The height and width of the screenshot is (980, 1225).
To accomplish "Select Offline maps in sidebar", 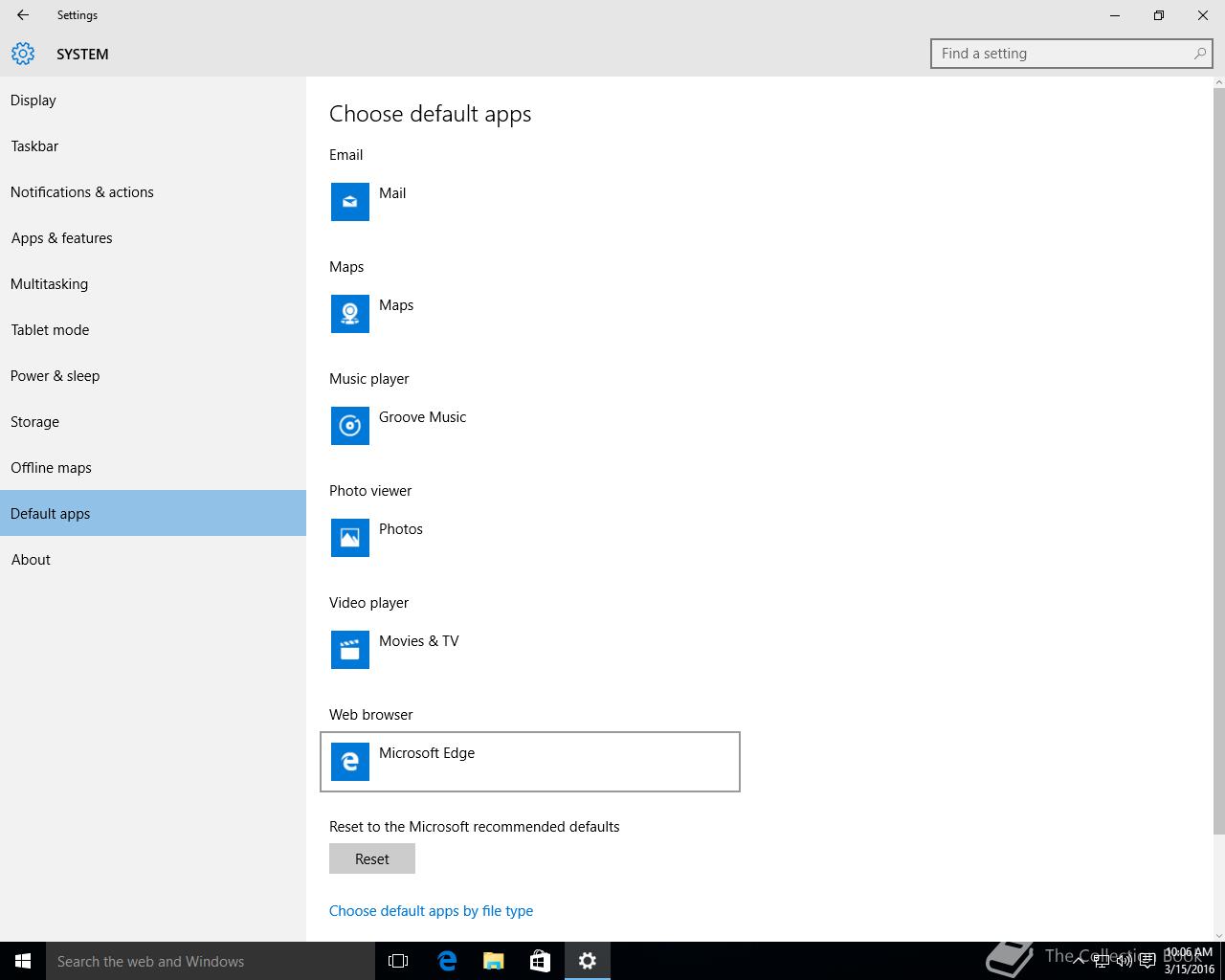I will [153, 467].
